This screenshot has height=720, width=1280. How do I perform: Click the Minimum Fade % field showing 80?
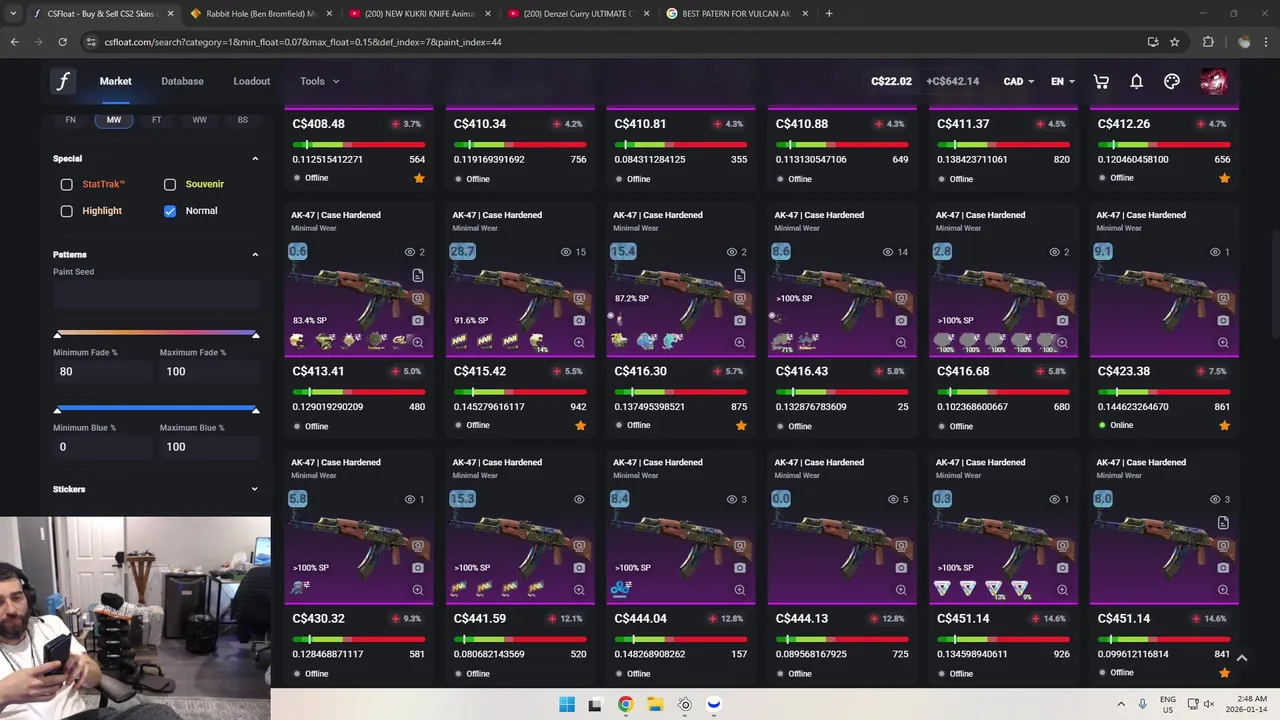click(x=101, y=371)
